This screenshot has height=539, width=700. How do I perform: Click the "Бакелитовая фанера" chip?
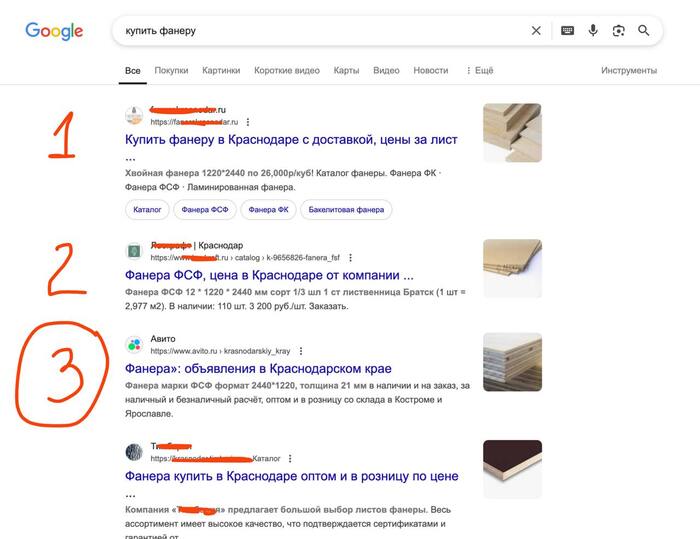tap(343, 210)
